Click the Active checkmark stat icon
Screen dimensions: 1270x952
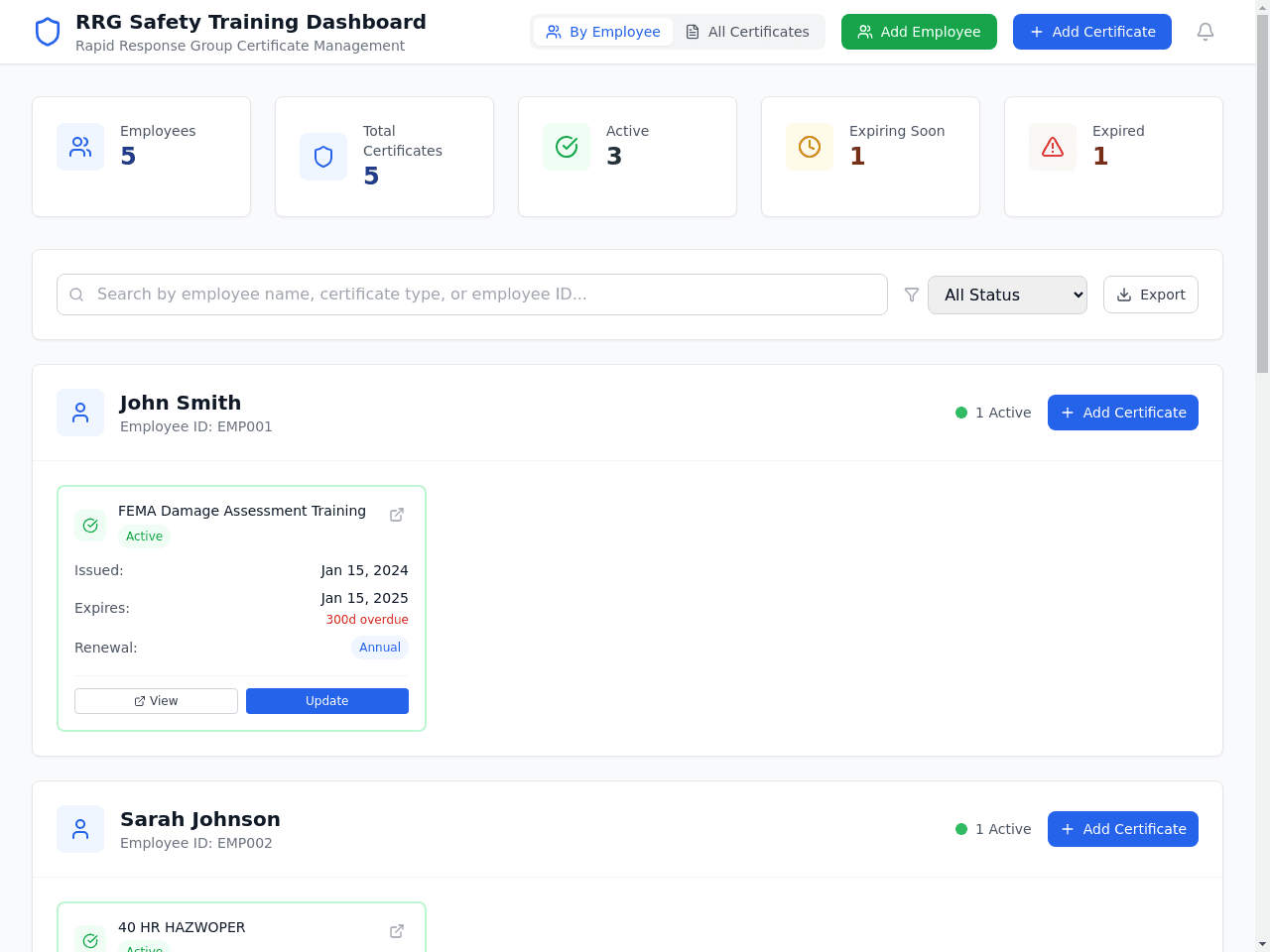point(567,147)
